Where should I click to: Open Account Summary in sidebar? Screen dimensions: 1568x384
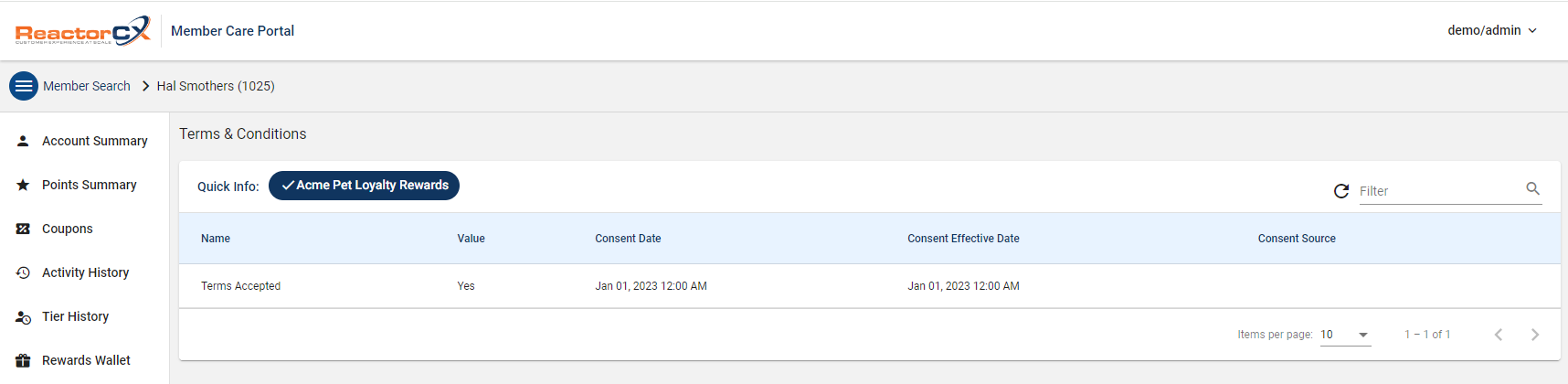coord(94,141)
